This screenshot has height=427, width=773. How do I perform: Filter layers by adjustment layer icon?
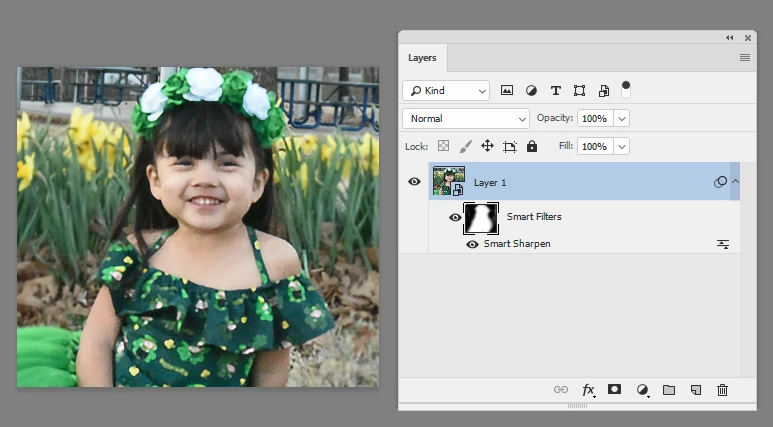[x=531, y=90]
